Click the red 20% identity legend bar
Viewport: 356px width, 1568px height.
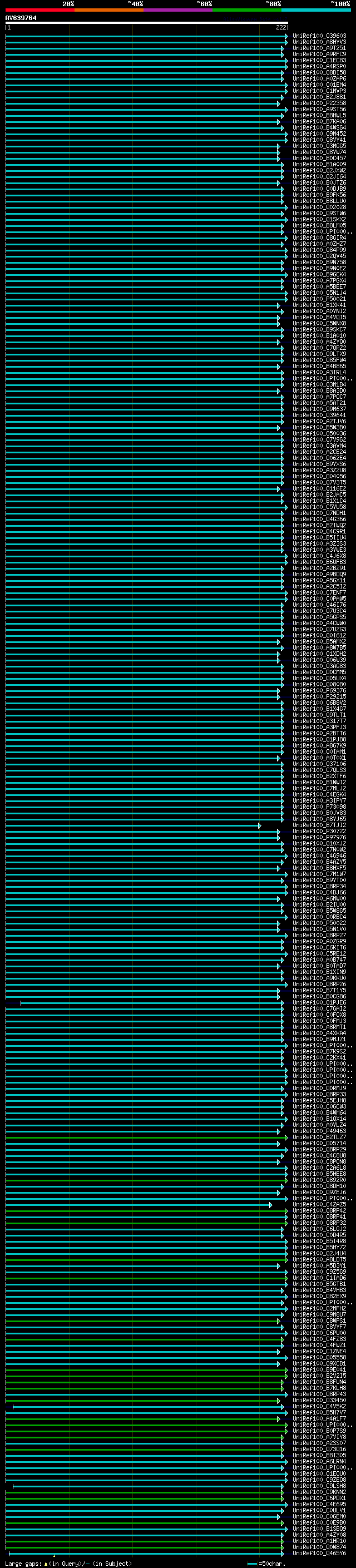[39, 10]
